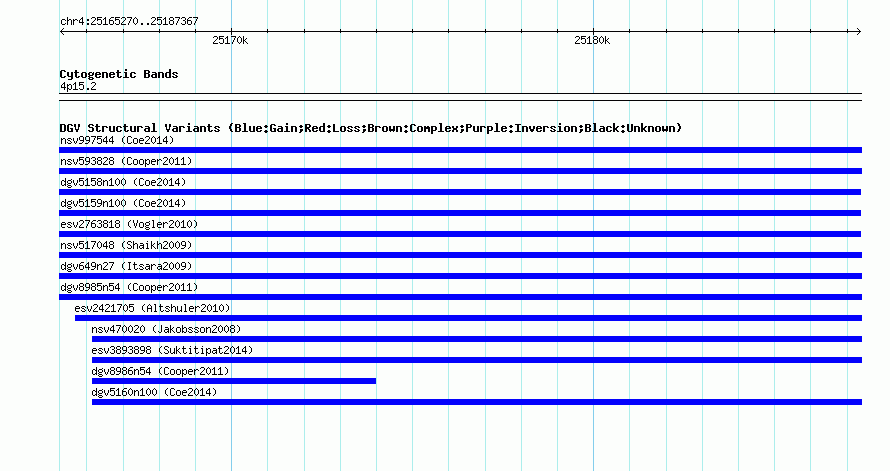Click blue bar under nsv517048
The width and height of the screenshot is (890, 471).
(460, 255)
